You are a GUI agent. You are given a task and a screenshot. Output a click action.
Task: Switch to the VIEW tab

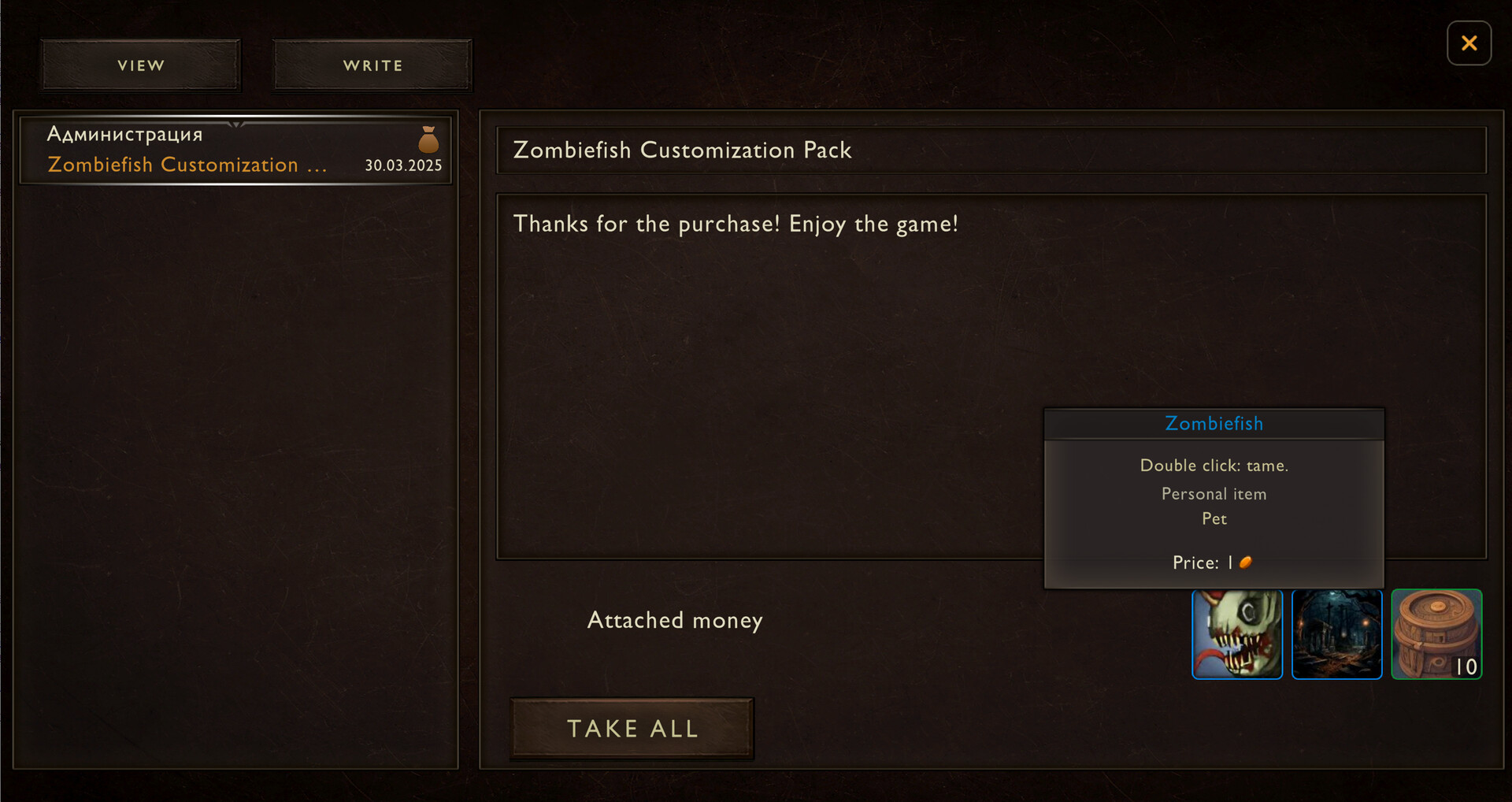coord(141,65)
